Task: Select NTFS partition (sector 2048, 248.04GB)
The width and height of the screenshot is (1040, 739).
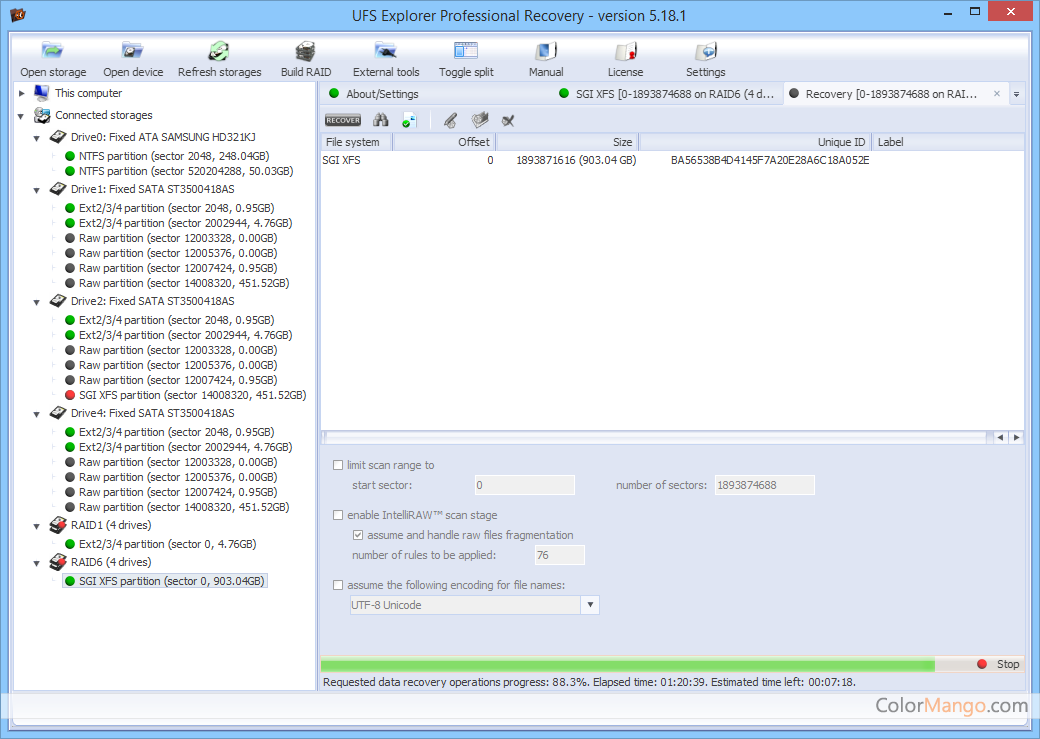Action: 174,156
